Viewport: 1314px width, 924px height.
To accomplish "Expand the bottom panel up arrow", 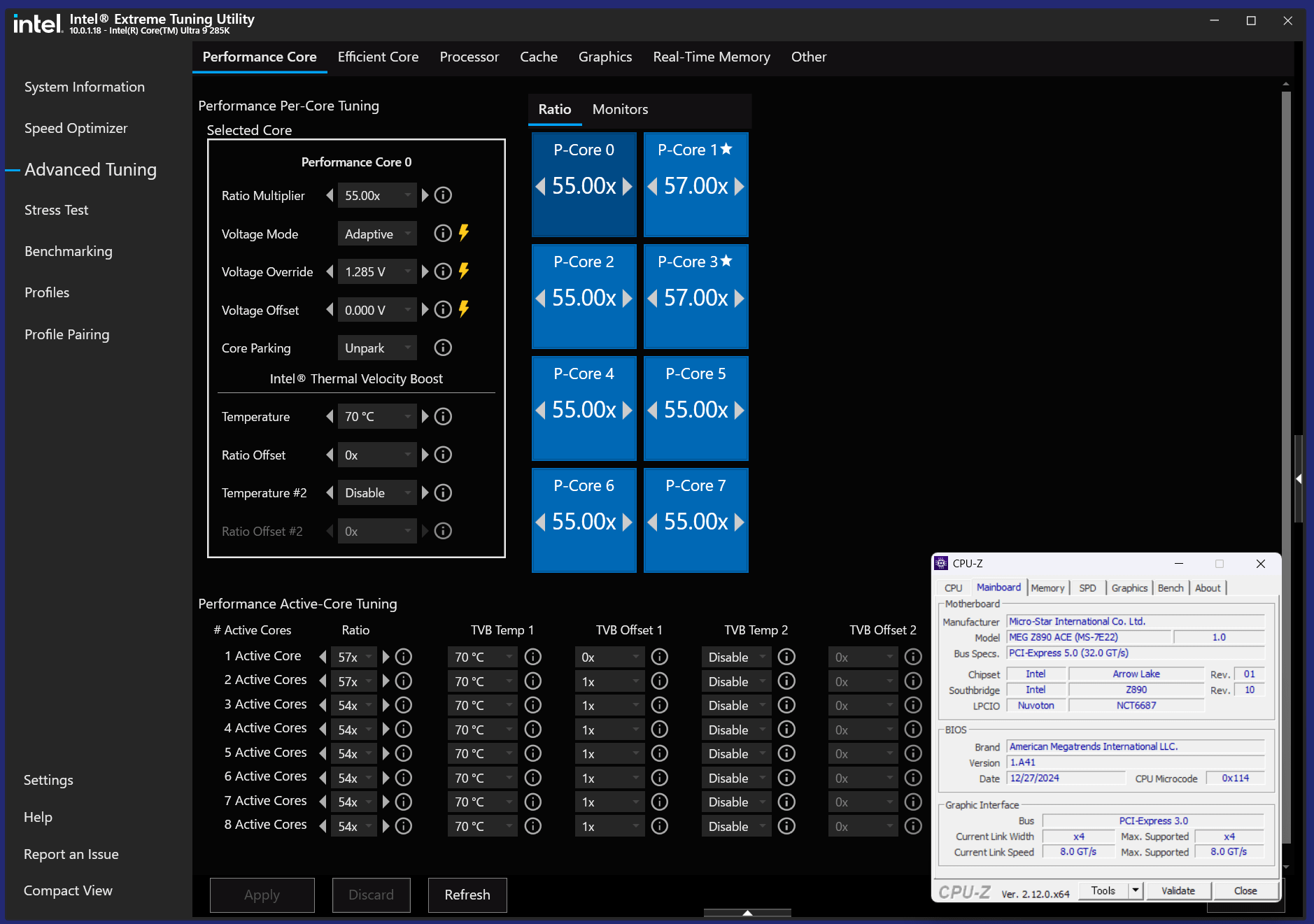I will (747, 913).
